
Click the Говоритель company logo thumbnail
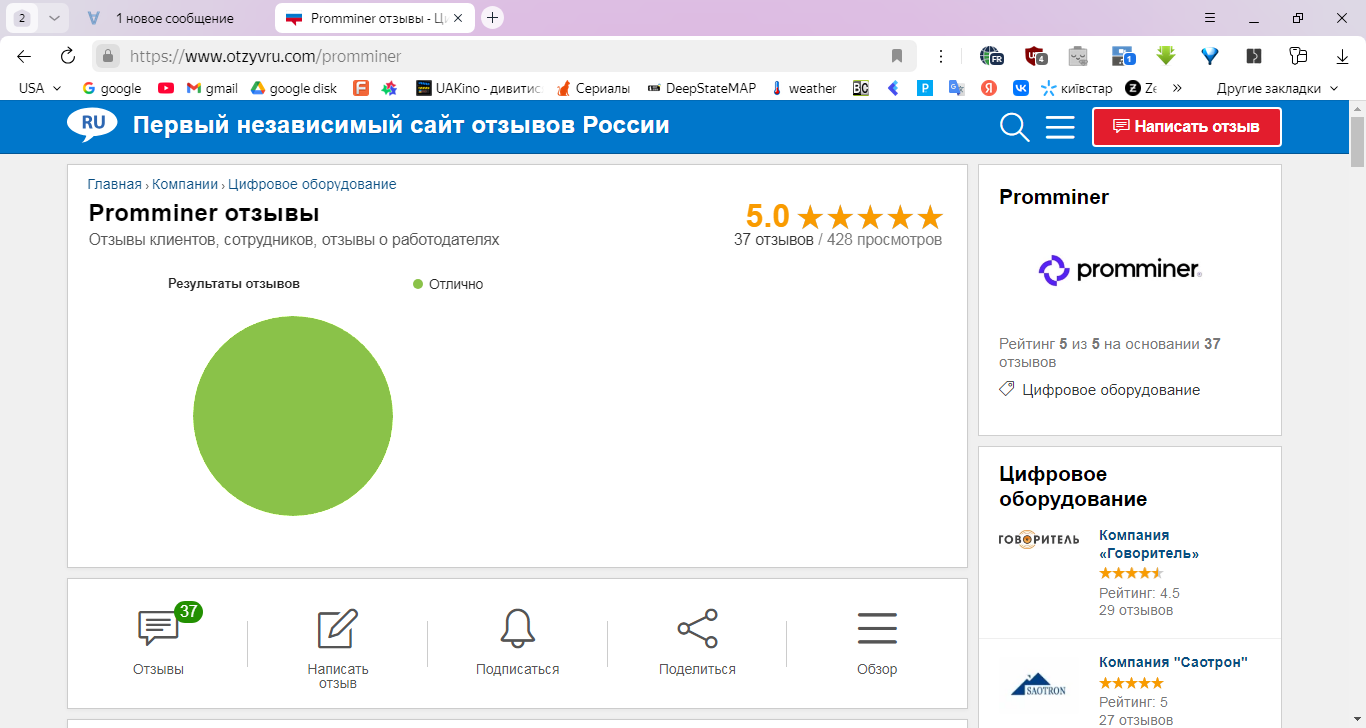pos(1039,540)
